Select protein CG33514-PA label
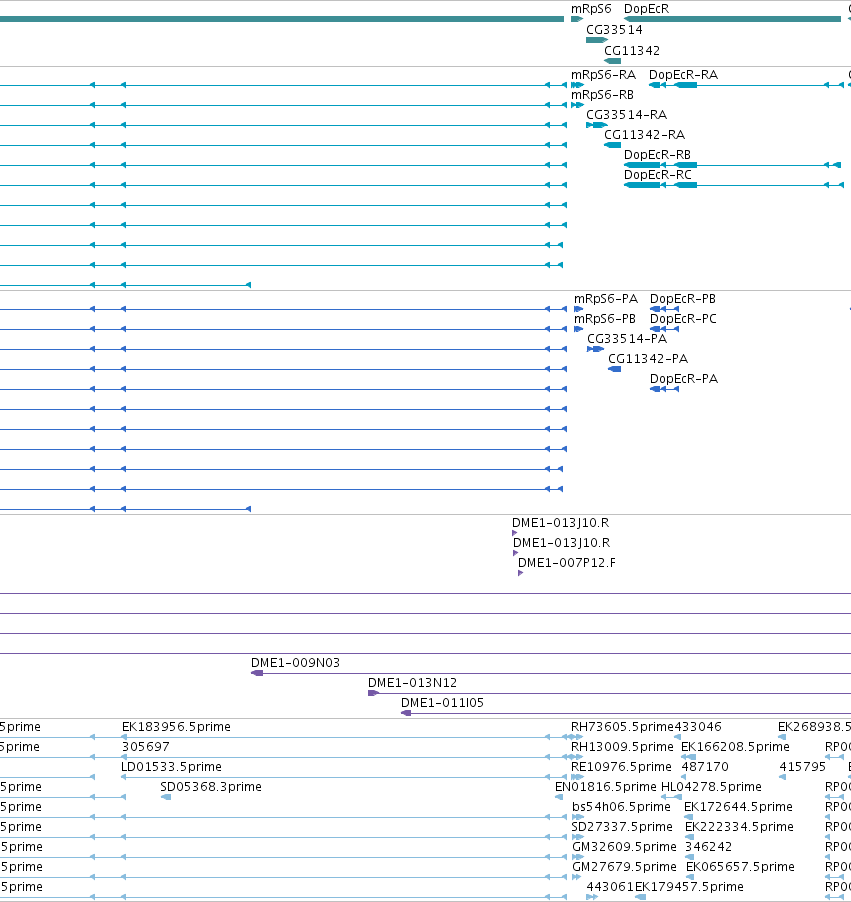The image size is (851, 902). (x=627, y=338)
